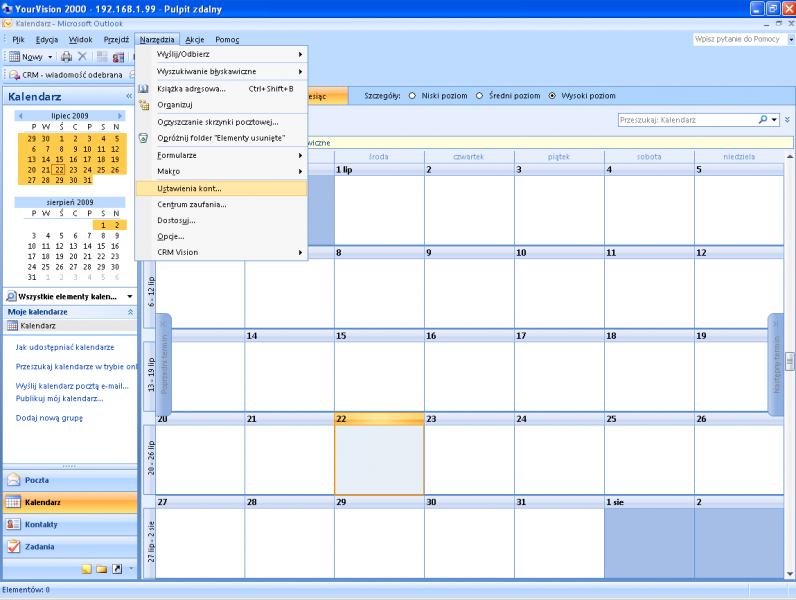Image resolution: width=796 pixels, height=600 pixels.
Task: Click the red people meeting icon in toolbar
Action: [x=118, y=57]
